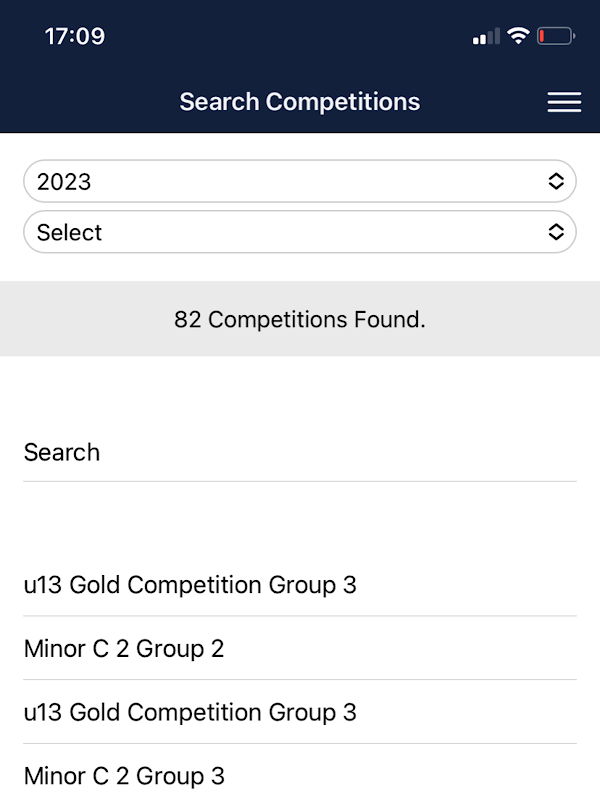Choose Minor C 2 Group 3 competition
Image resolution: width=600 pixels, height=800 pixels.
[124, 776]
